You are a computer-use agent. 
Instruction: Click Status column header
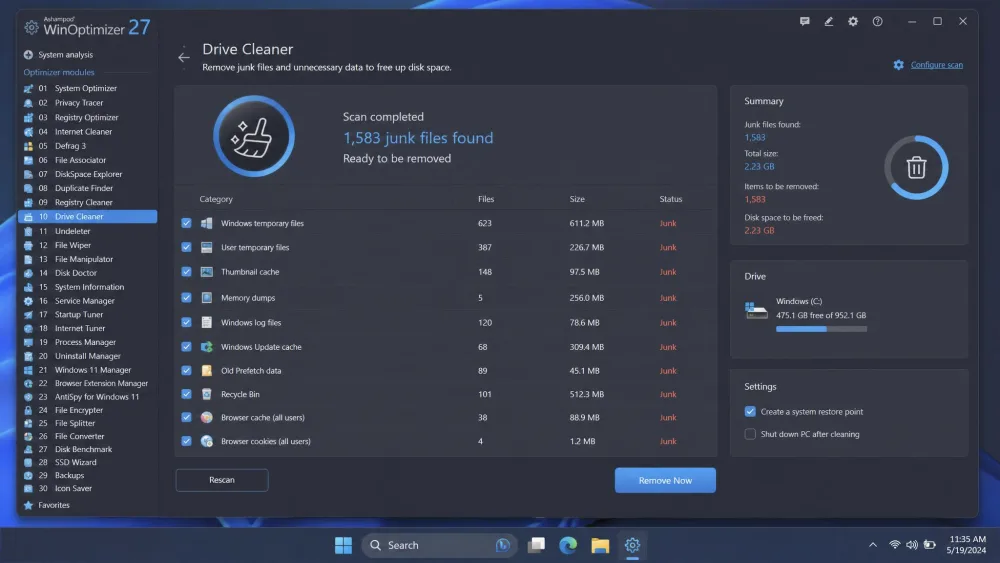click(671, 199)
